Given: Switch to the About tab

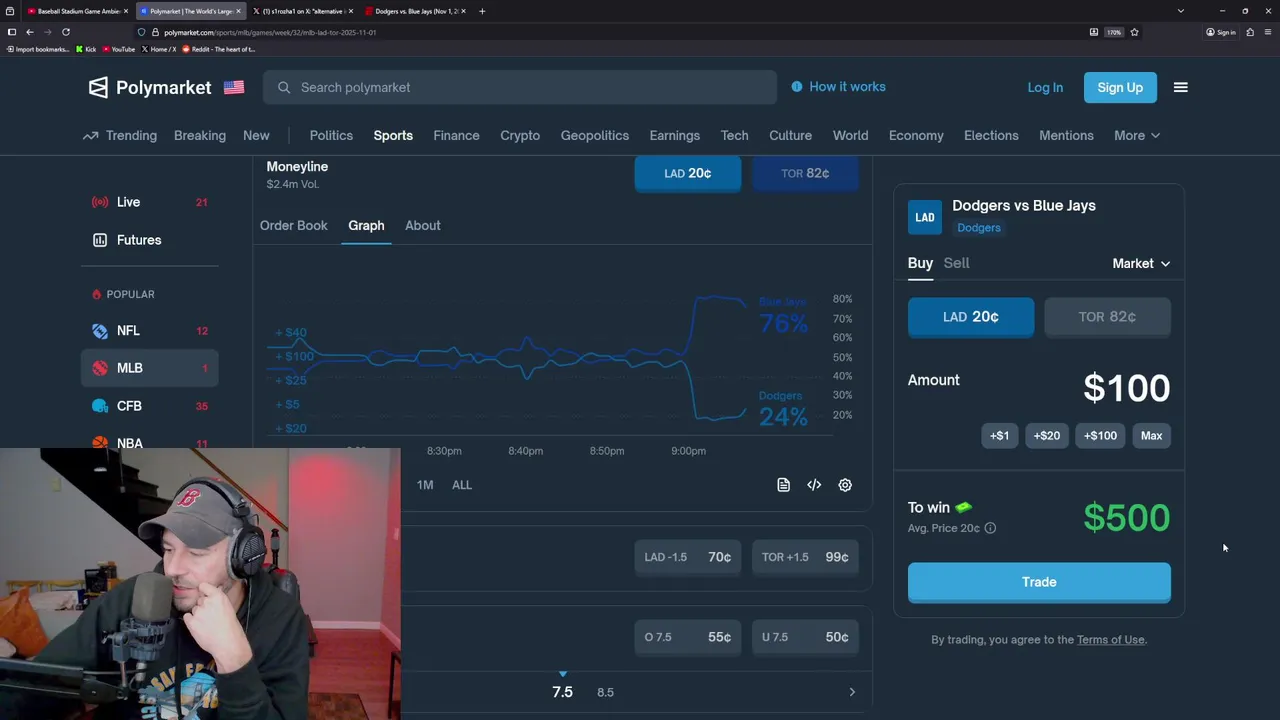Looking at the screenshot, I should tap(423, 226).
